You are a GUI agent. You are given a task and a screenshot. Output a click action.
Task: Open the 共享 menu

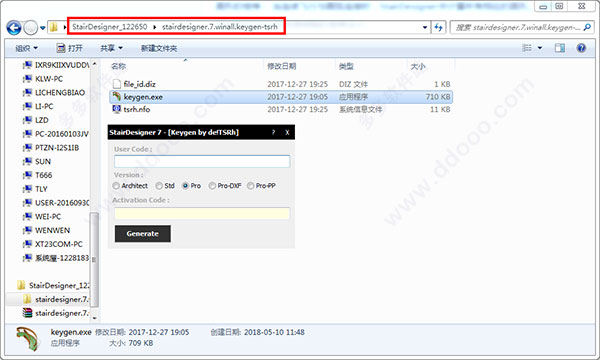point(111,48)
